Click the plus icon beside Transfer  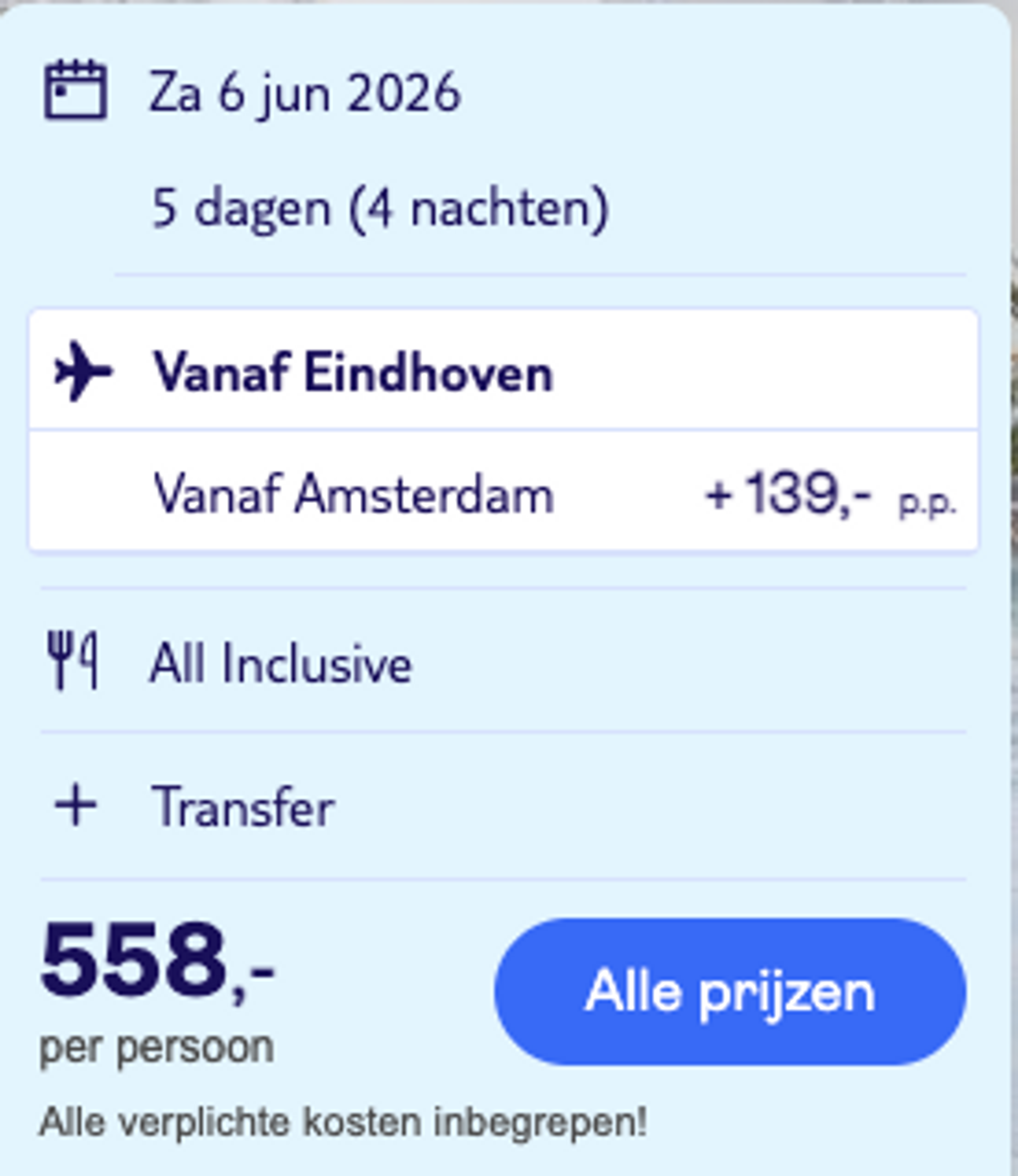coord(76,806)
